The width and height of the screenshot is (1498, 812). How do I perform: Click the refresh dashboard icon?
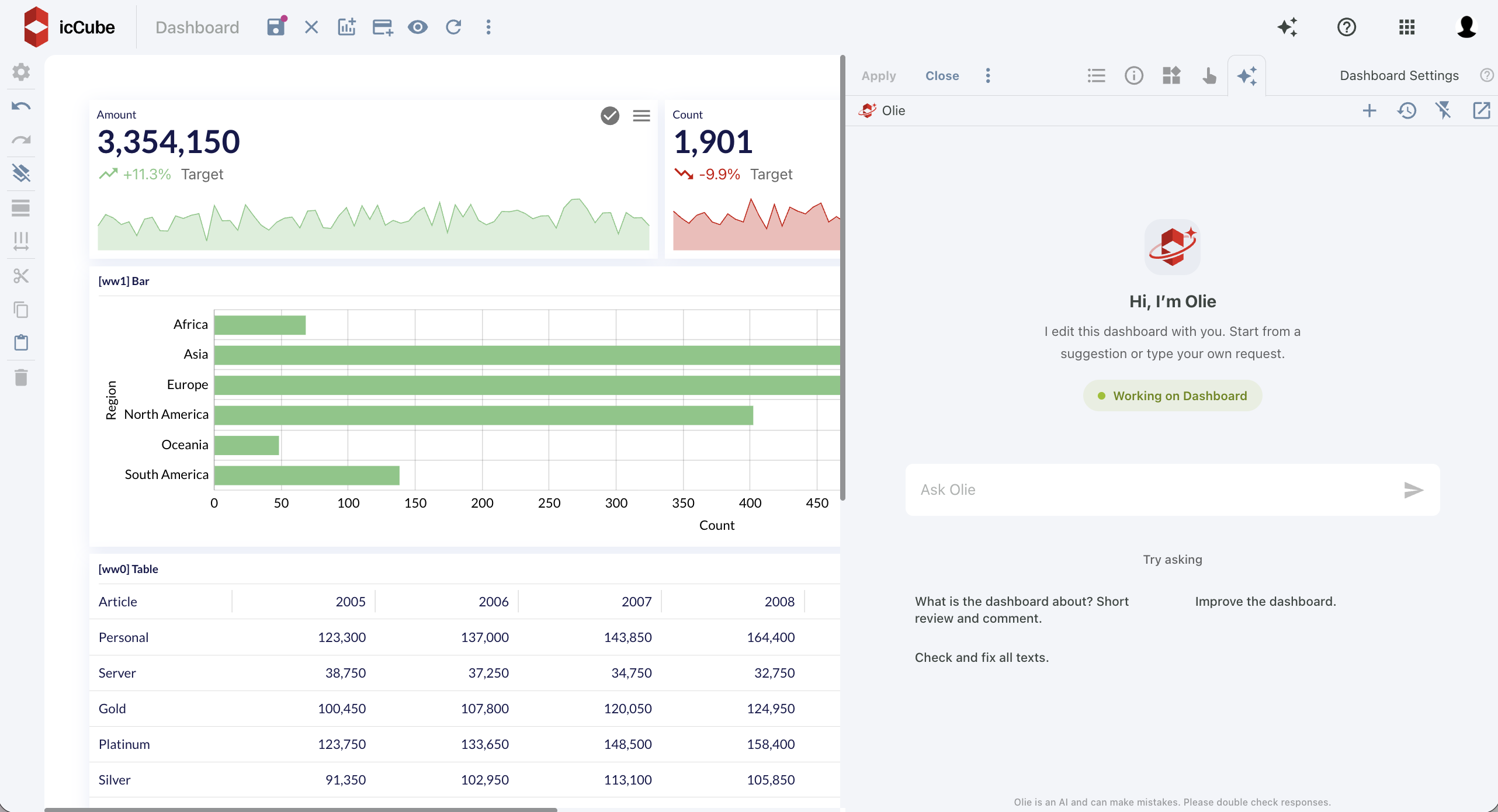coord(453,27)
